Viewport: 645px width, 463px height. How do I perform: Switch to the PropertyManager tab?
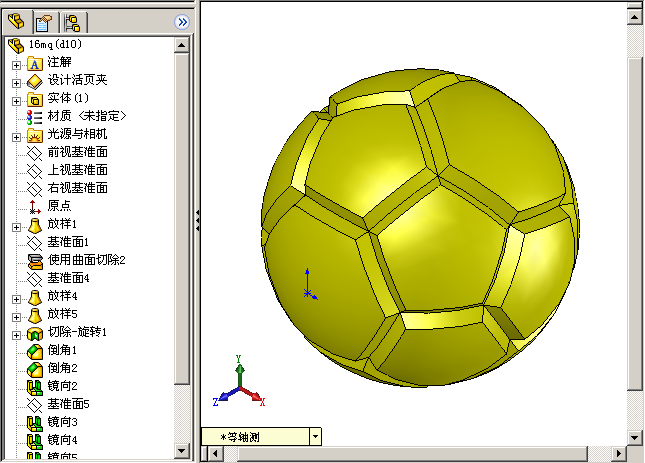click(x=44, y=22)
